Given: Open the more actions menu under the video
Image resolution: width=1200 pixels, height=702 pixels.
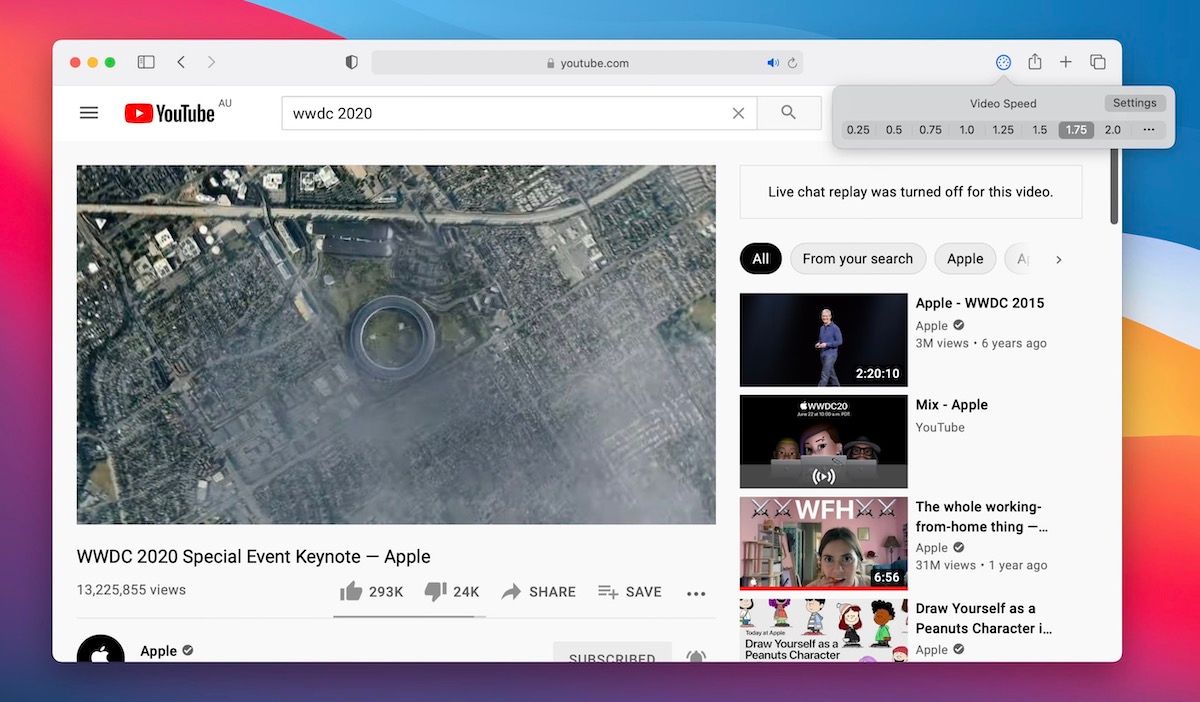Looking at the screenshot, I should 696,592.
